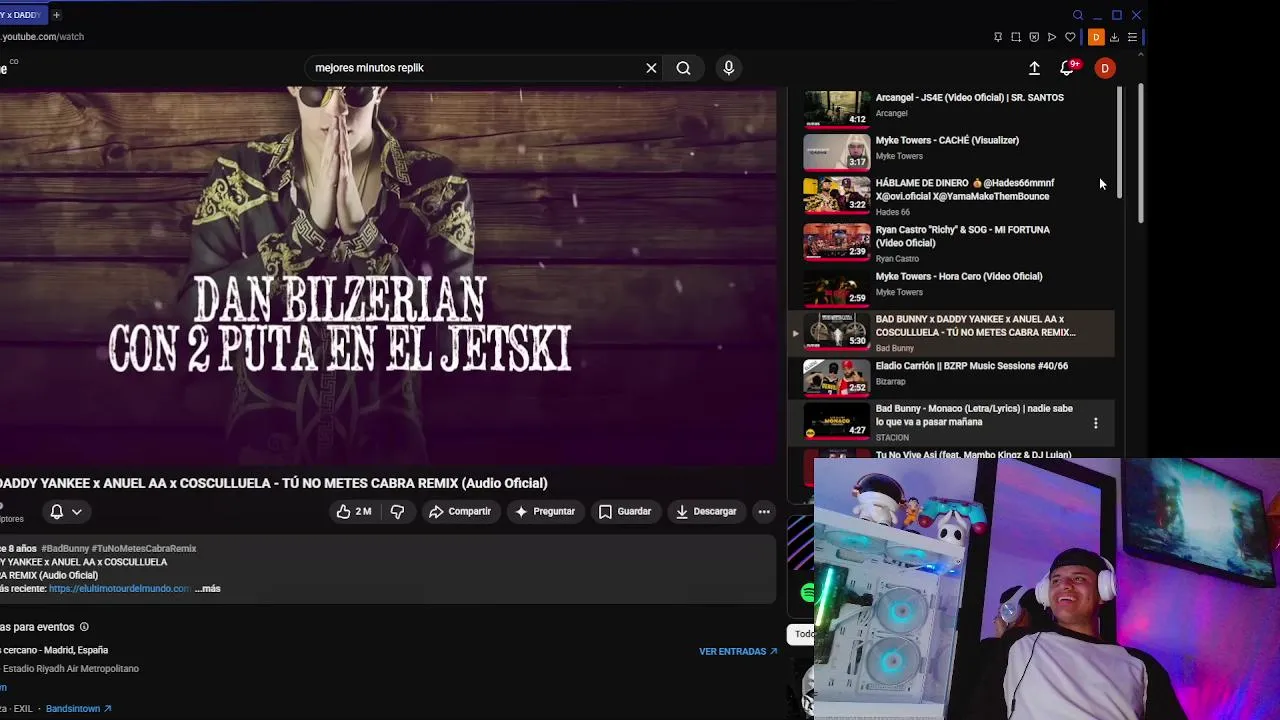This screenshot has height=720, width=1280.
Task: Clear the search box with the X
Action: (x=651, y=68)
